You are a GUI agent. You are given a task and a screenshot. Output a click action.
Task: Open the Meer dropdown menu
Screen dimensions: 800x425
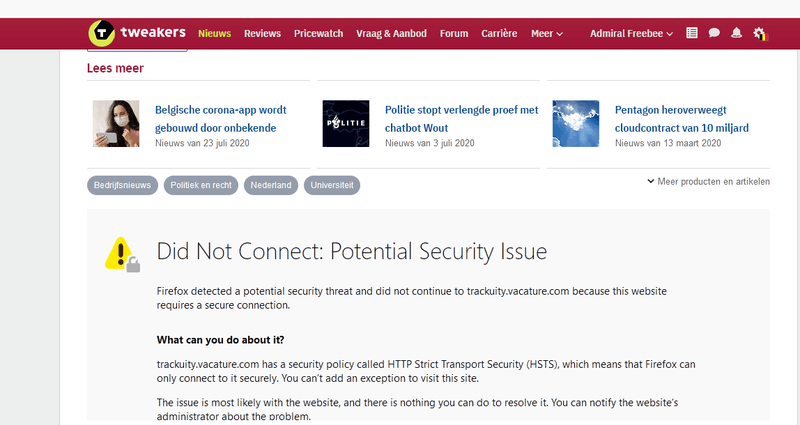546,34
